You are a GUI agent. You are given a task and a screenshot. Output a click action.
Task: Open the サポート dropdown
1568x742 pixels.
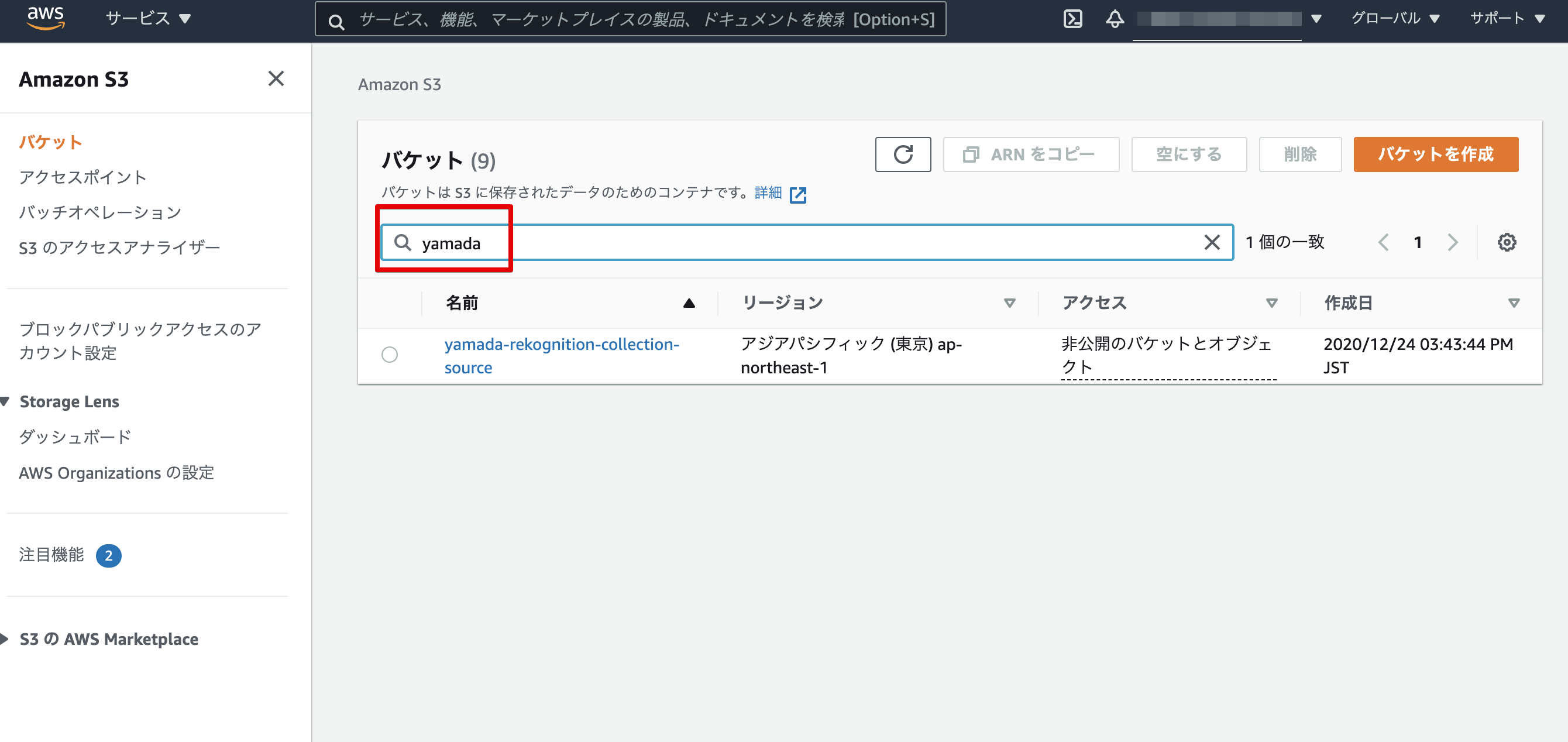[1508, 18]
